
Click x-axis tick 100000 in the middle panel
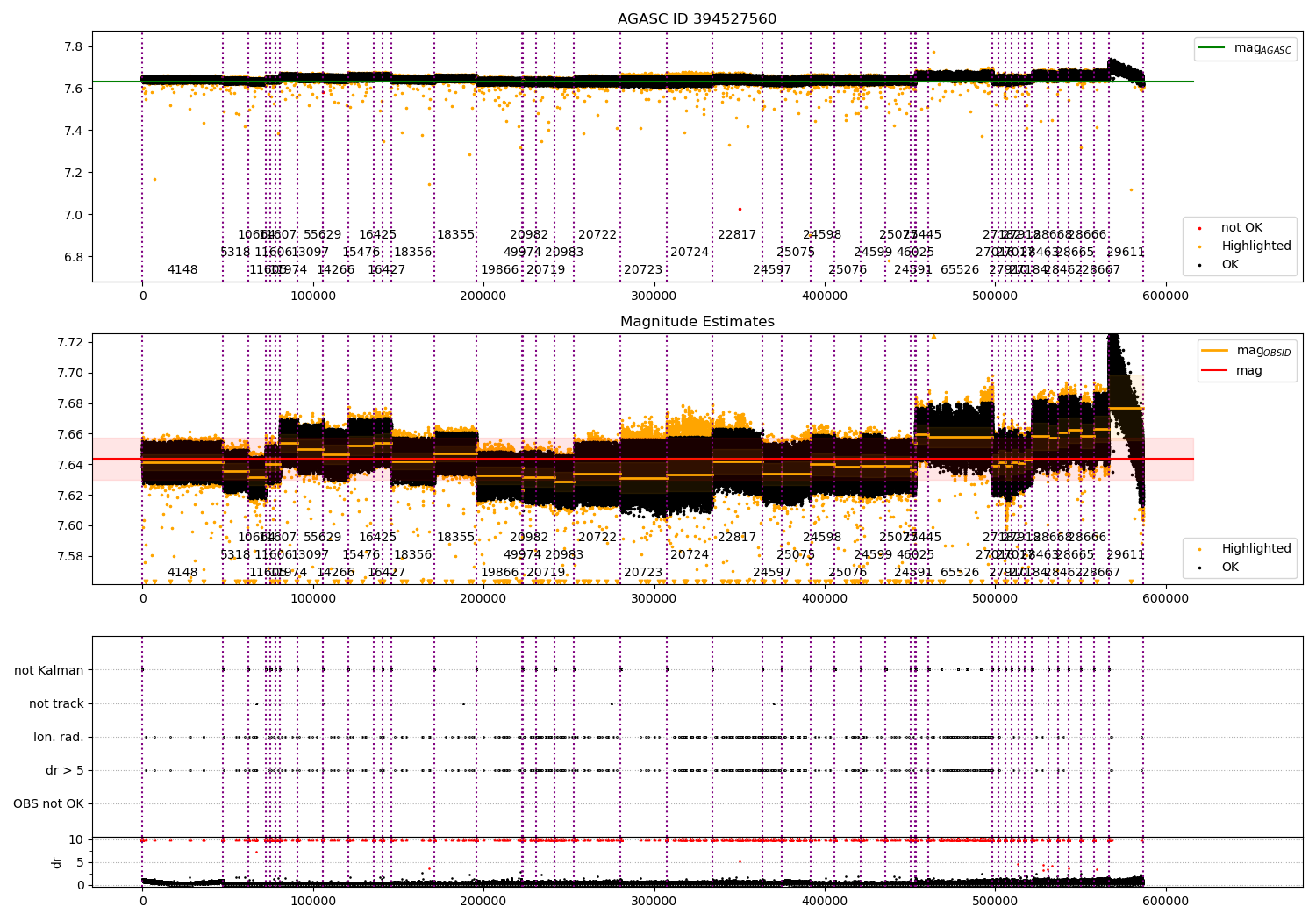(x=313, y=598)
